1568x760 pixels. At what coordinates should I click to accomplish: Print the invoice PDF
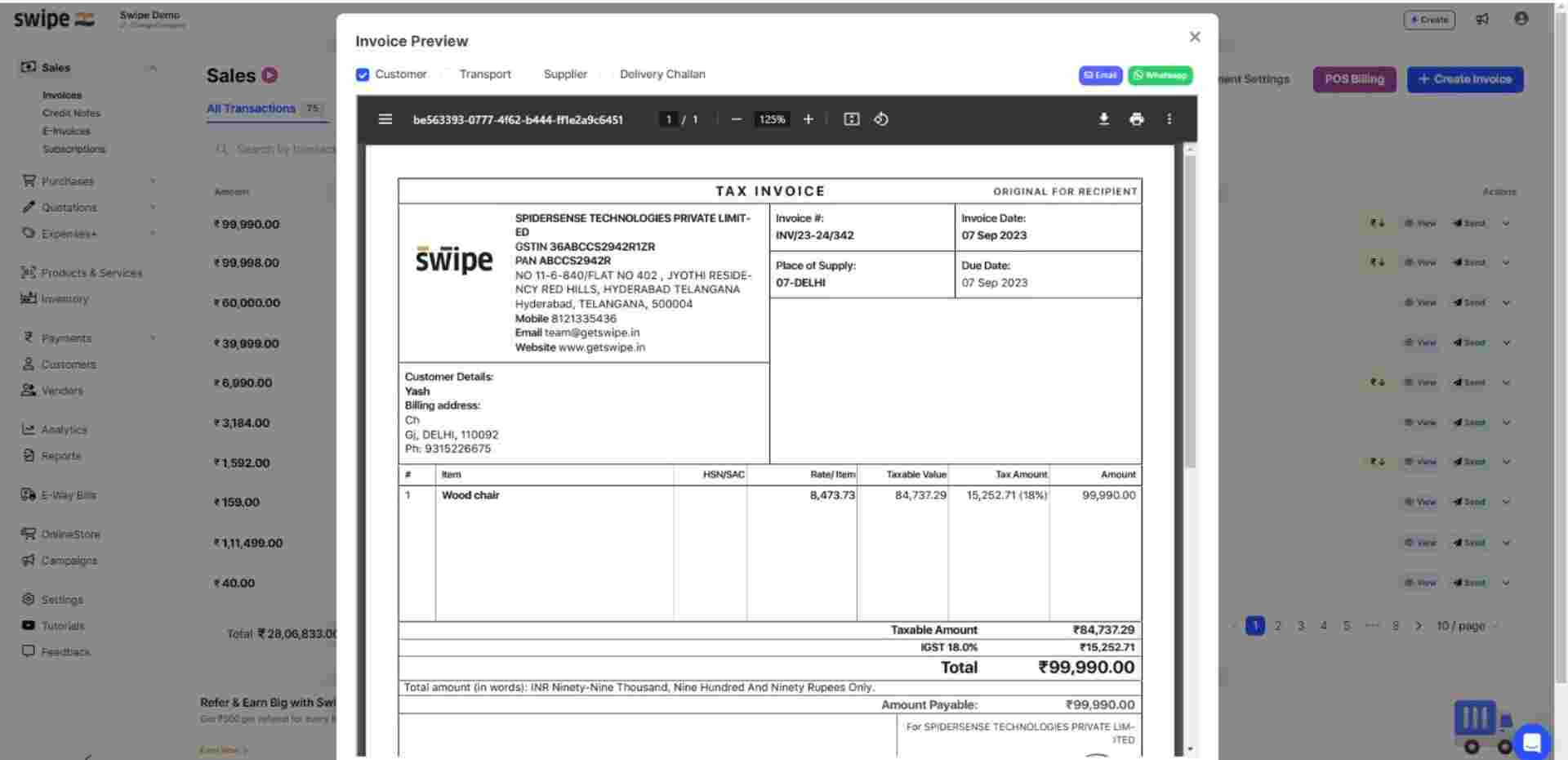(x=1136, y=119)
